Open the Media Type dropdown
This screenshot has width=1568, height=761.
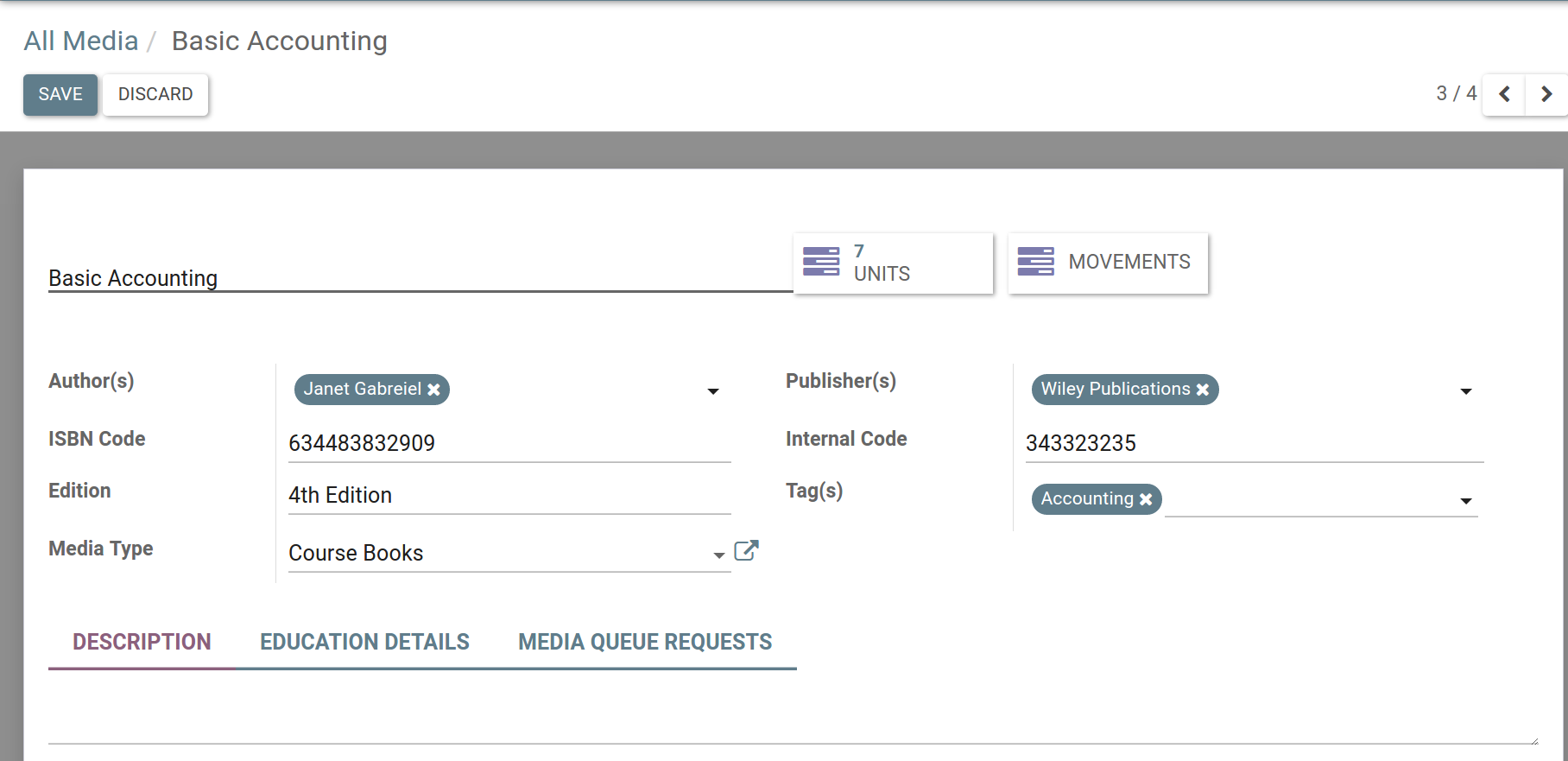tap(718, 555)
